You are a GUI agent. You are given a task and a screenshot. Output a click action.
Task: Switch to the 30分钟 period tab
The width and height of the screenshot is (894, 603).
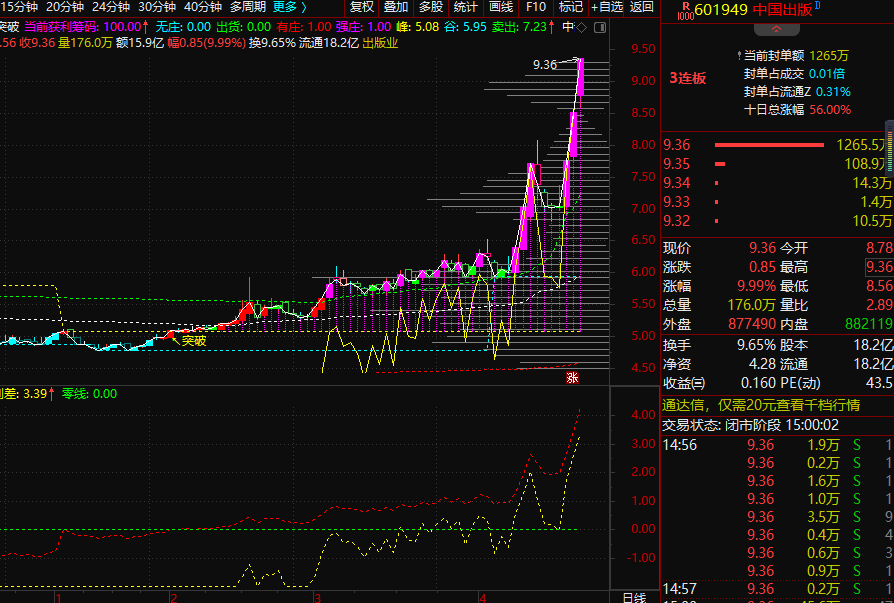[157, 7]
